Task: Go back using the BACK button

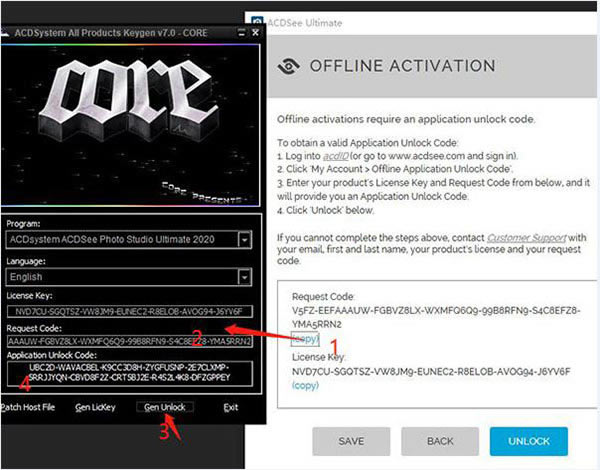Action: [x=441, y=440]
